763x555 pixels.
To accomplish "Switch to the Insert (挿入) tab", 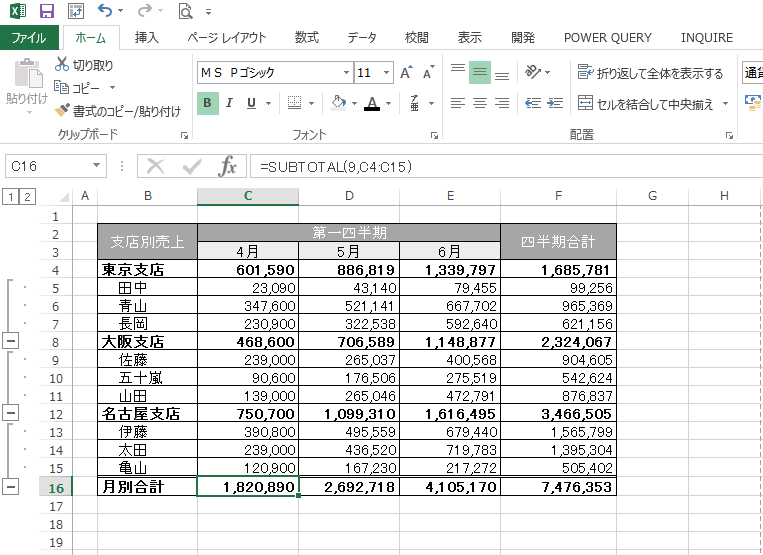I will (x=146, y=37).
